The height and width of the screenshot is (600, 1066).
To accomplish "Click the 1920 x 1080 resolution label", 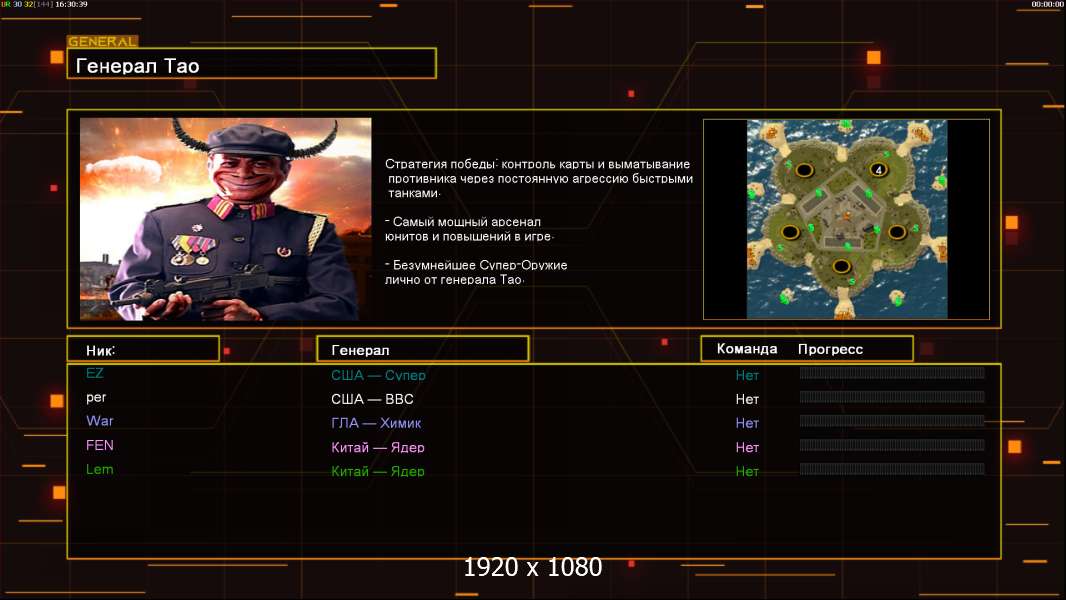I will pyautogui.click(x=532, y=567).
